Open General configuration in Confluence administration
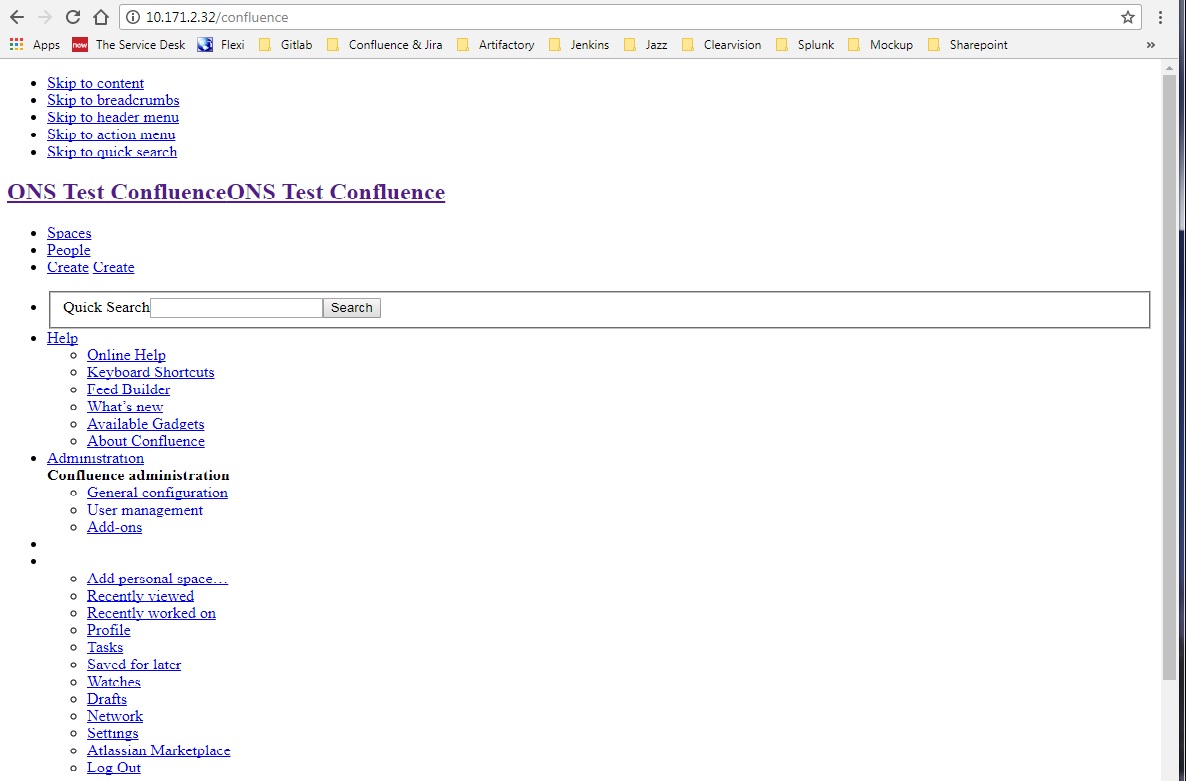The image size is (1186, 781). (x=157, y=492)
